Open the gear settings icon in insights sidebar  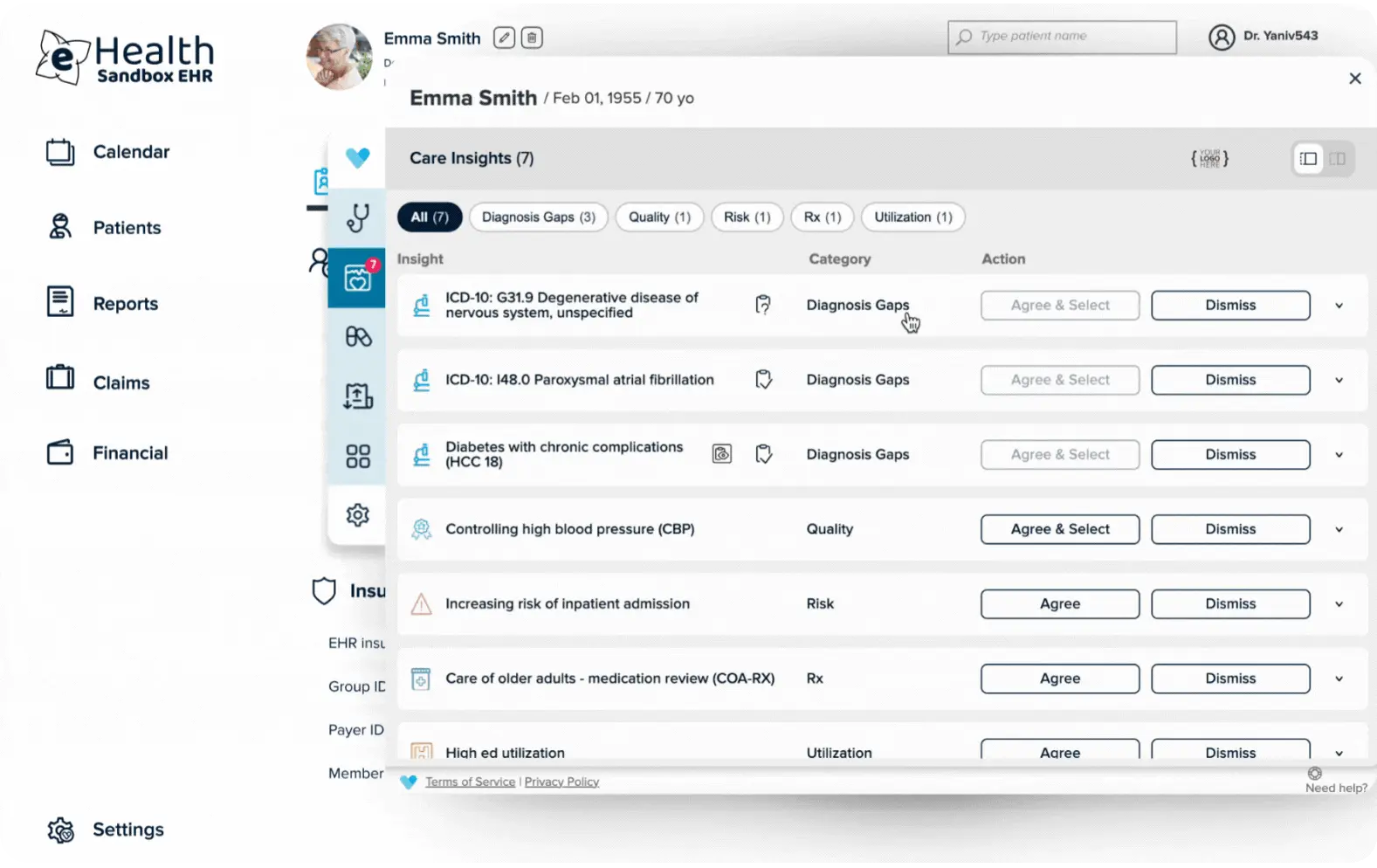(358, 515)
